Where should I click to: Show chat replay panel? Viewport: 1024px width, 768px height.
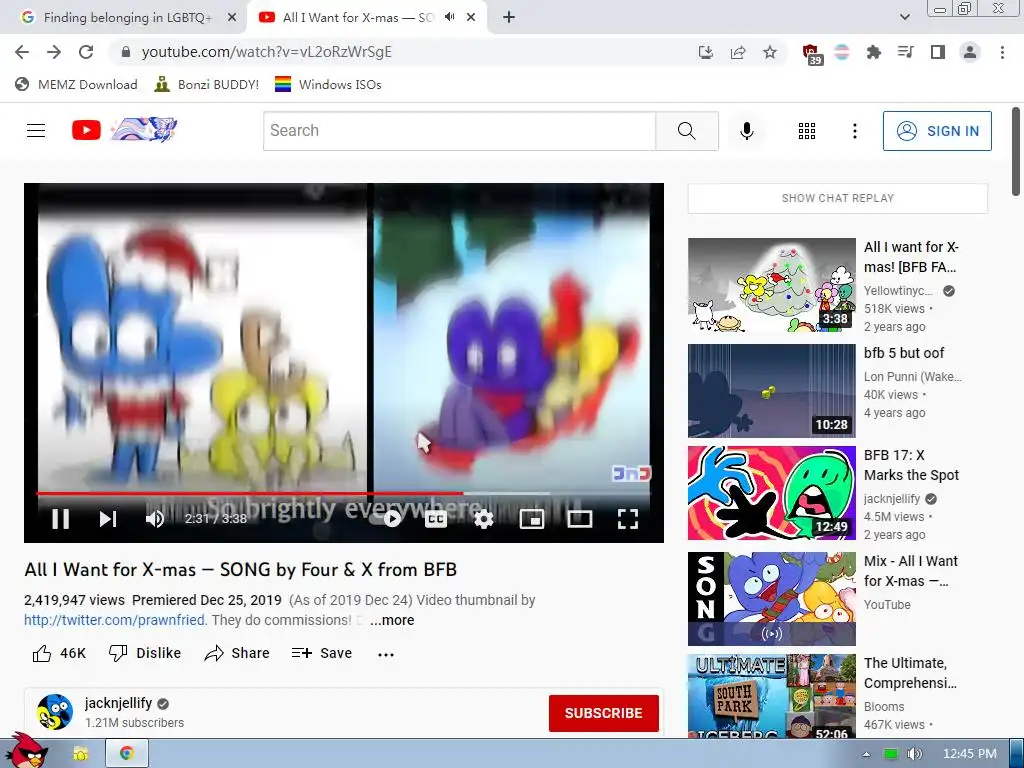tap(838, 198)
